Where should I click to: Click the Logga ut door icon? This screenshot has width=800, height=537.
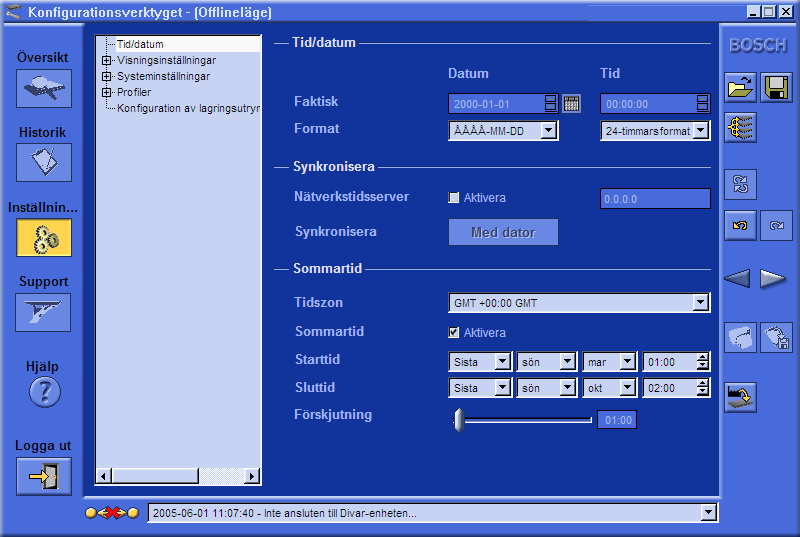44,476
